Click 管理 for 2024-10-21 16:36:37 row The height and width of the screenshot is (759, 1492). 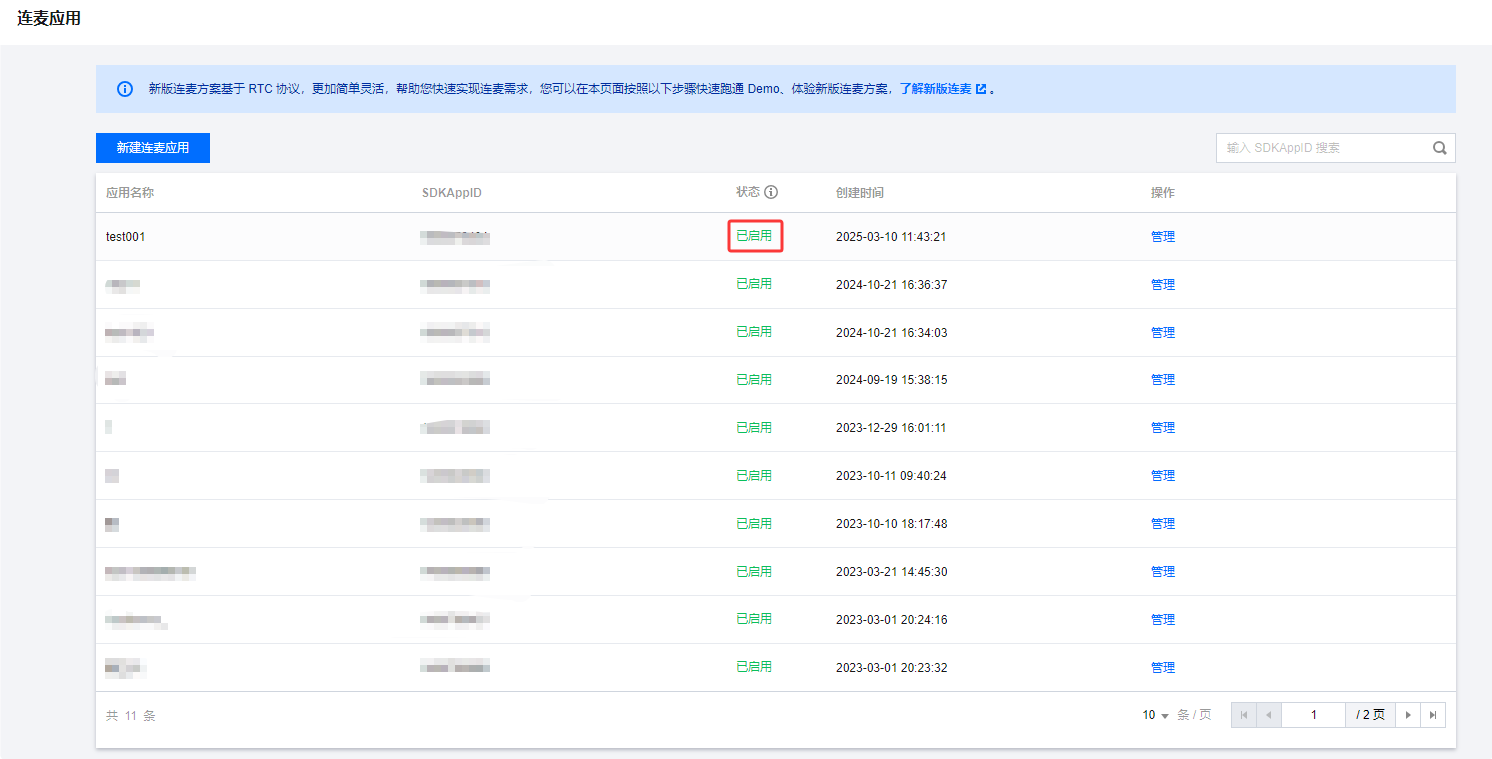click(x=1162, y=285)
